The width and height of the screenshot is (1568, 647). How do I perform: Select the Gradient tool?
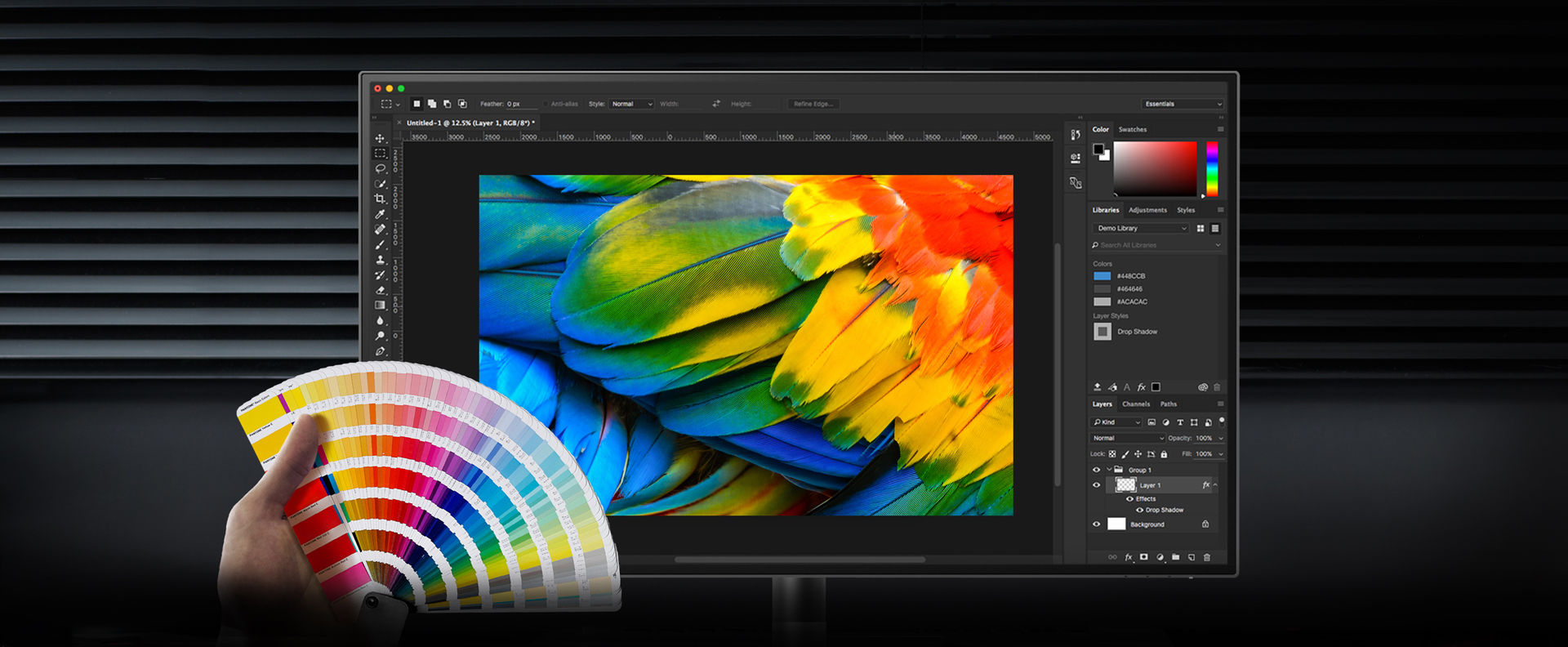pos(380,305)
